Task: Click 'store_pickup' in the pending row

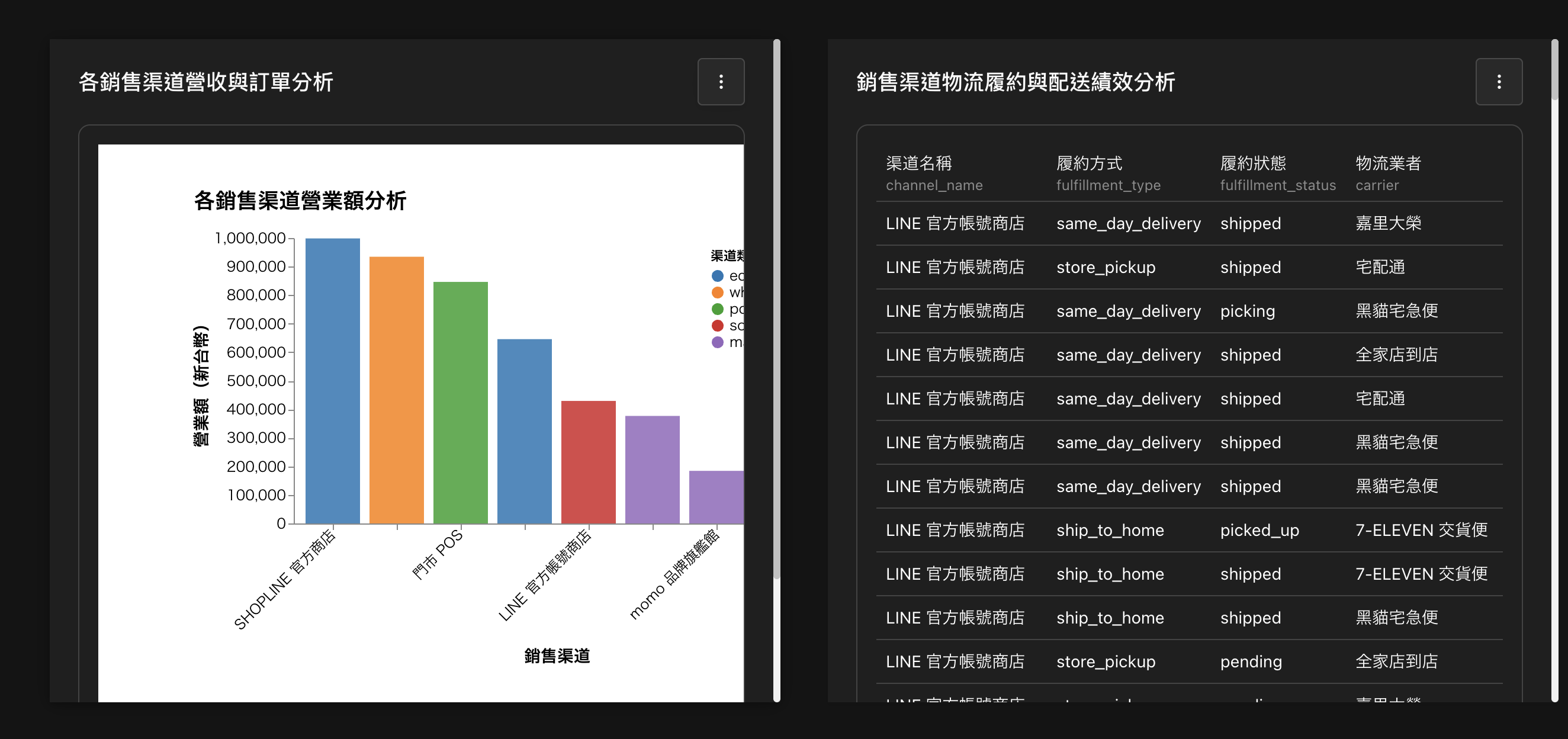Action: coord(1106,661)
